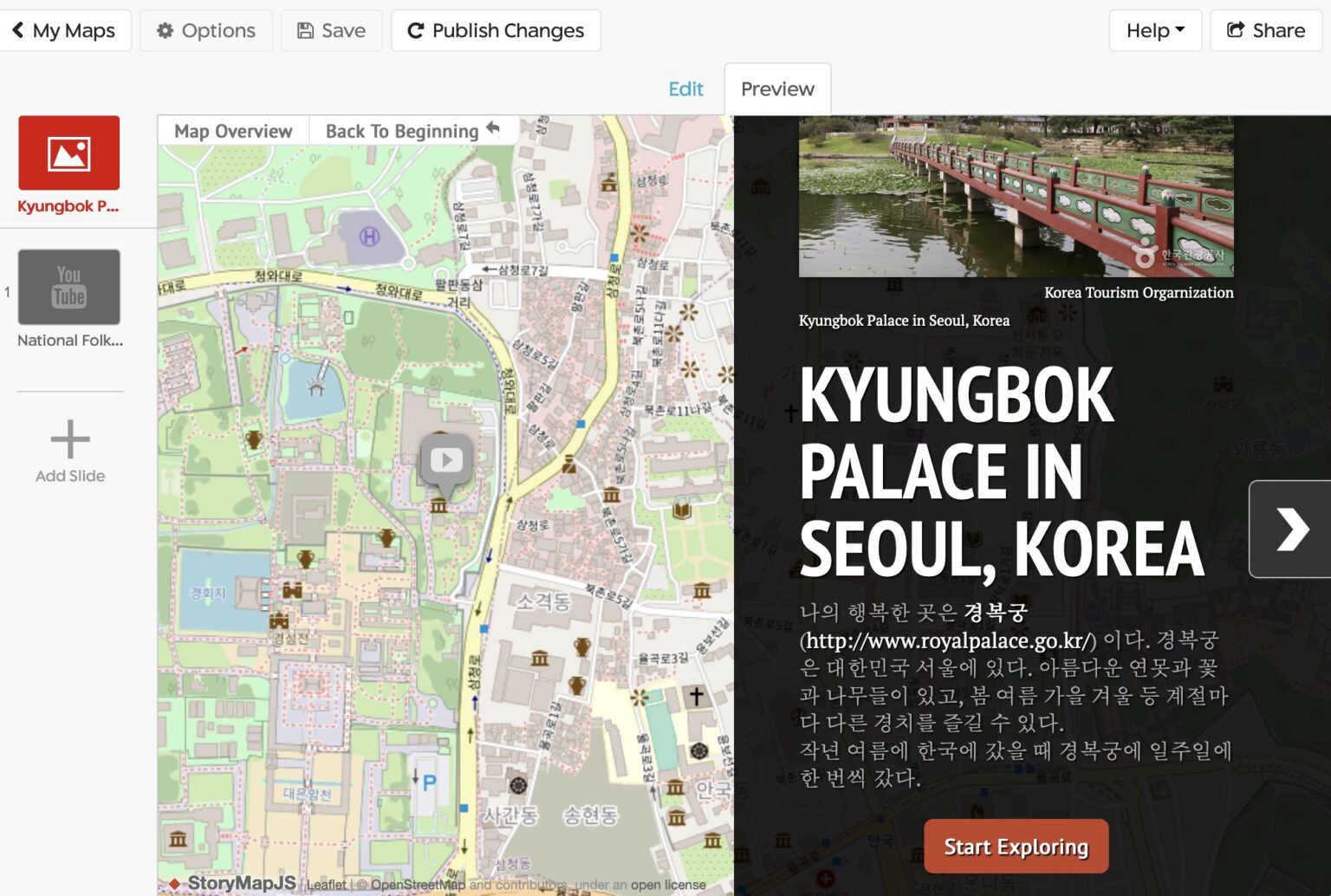
Task: Click the Leaflet credit link
Action: [328, 885]
